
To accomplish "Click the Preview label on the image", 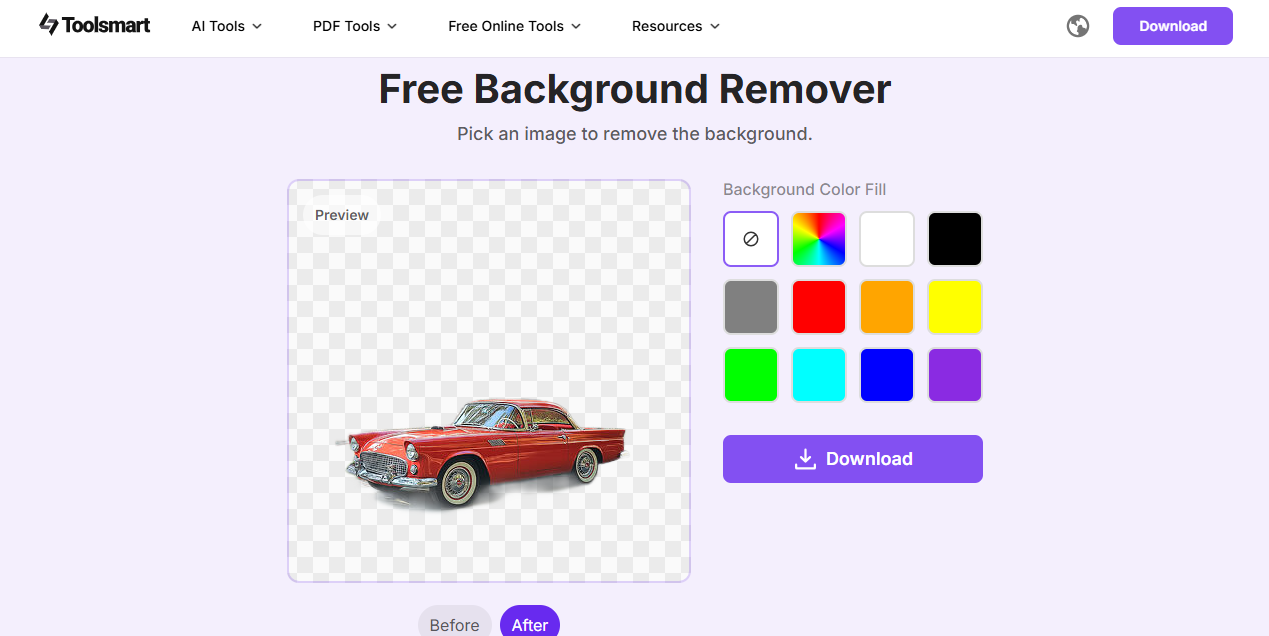I will tap(341, 215).
